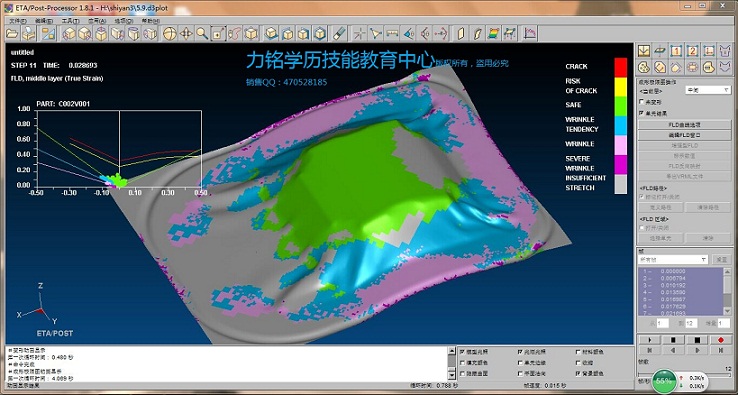Click the distance measurement ruler icon
The height and width of the screenshot is (395, 738).
(392, 33)
